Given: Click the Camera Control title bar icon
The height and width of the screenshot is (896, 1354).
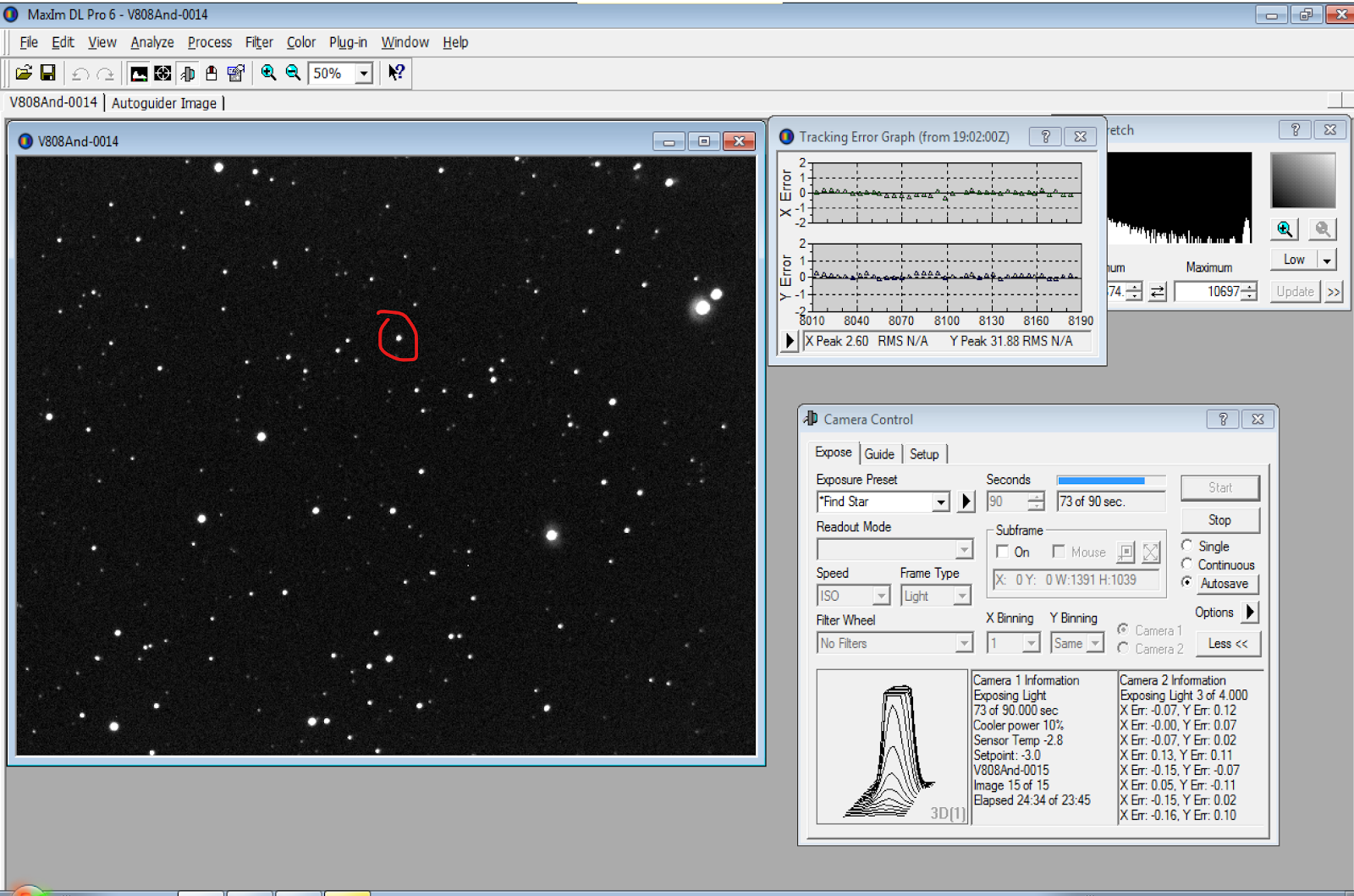Looking at the screenshot, I should tap(811, 419).
